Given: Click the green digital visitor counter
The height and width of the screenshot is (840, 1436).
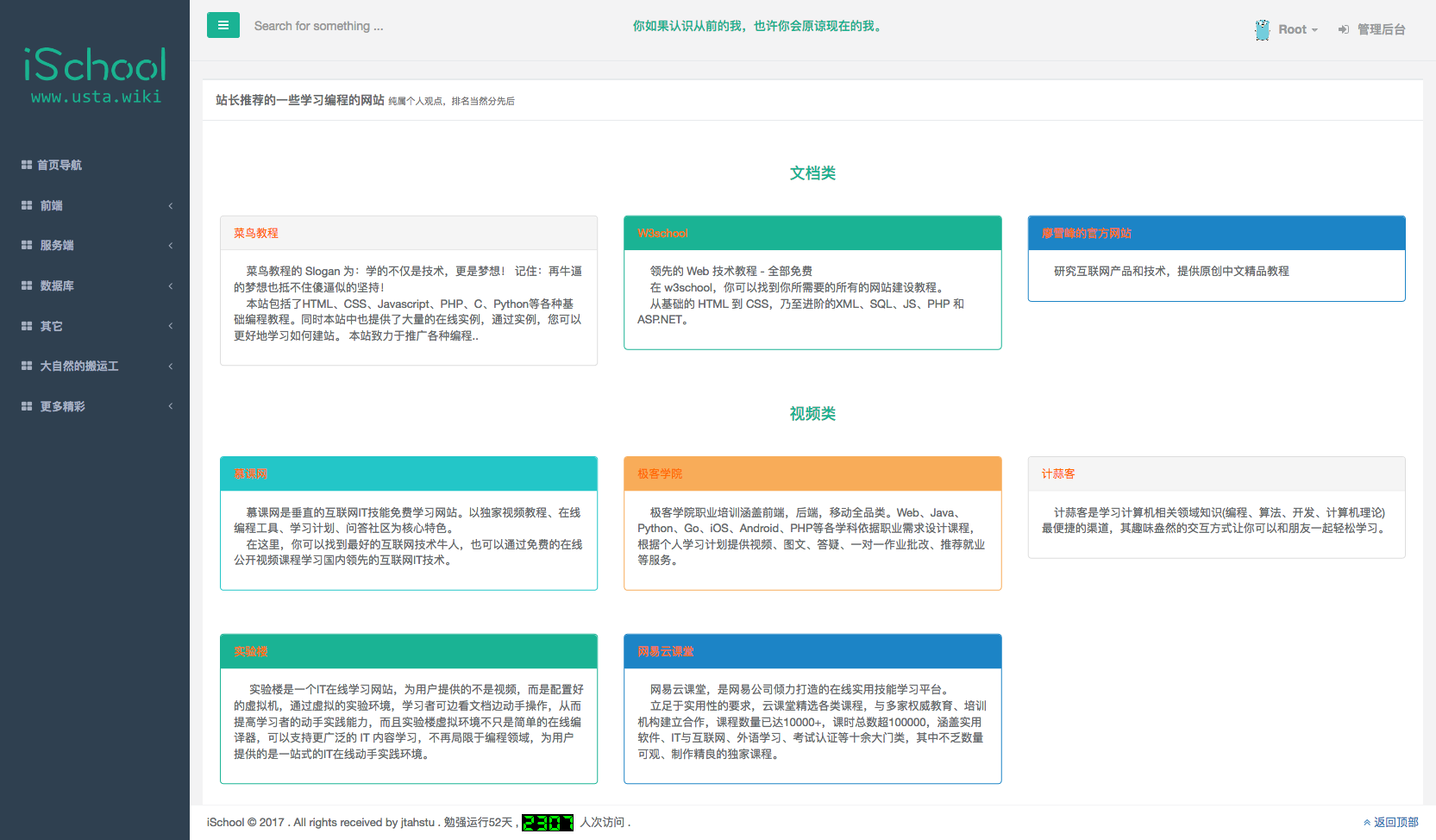Looking at the screenshot, I should (x=548, y=823).
